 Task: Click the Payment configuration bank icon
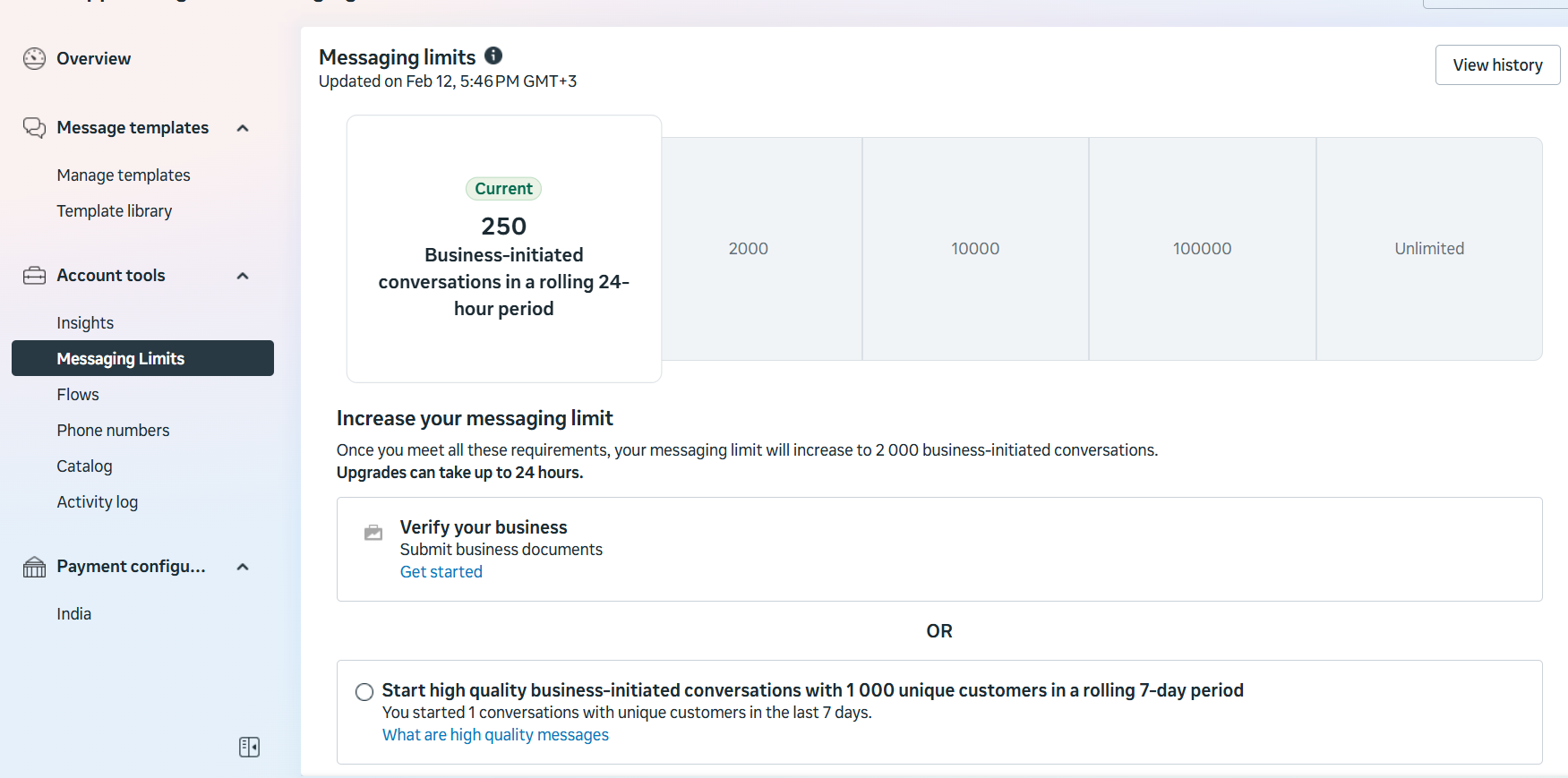34,567
